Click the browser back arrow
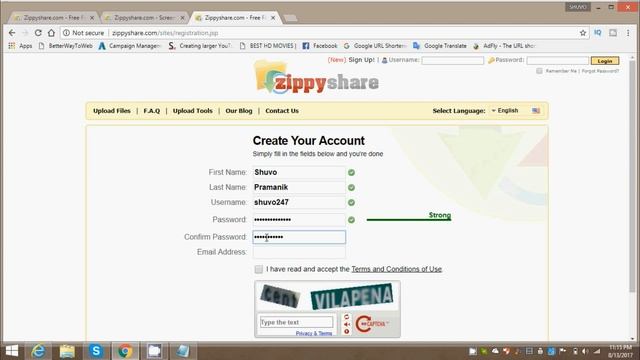This screenshot has width=640, height=360. pos(12,33)
